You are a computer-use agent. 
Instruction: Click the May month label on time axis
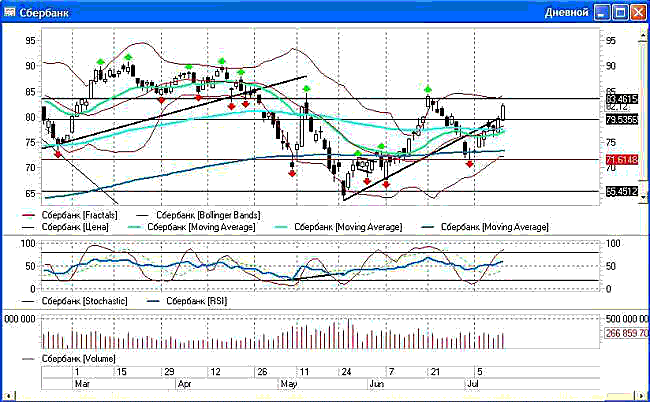tap(289, 384)
